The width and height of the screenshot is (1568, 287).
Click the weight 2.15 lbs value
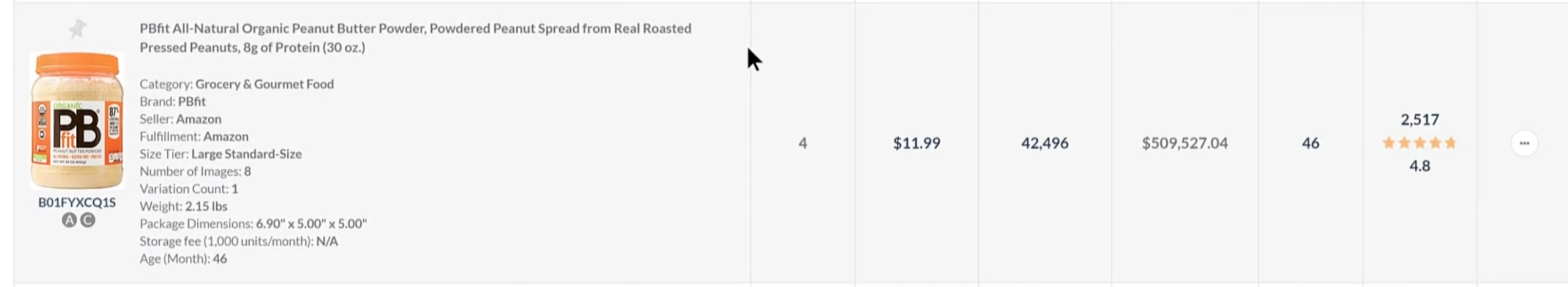(x=206, y=206)
